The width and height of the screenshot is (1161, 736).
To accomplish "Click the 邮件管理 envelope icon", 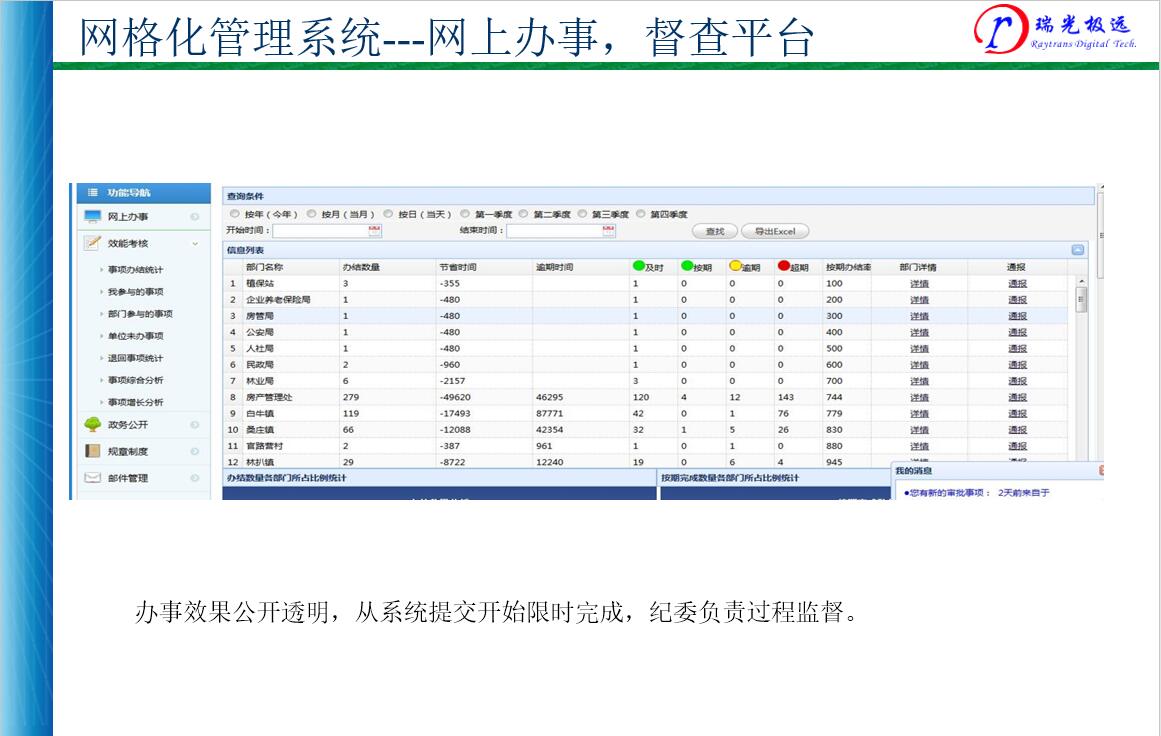I will coord(93,478).
